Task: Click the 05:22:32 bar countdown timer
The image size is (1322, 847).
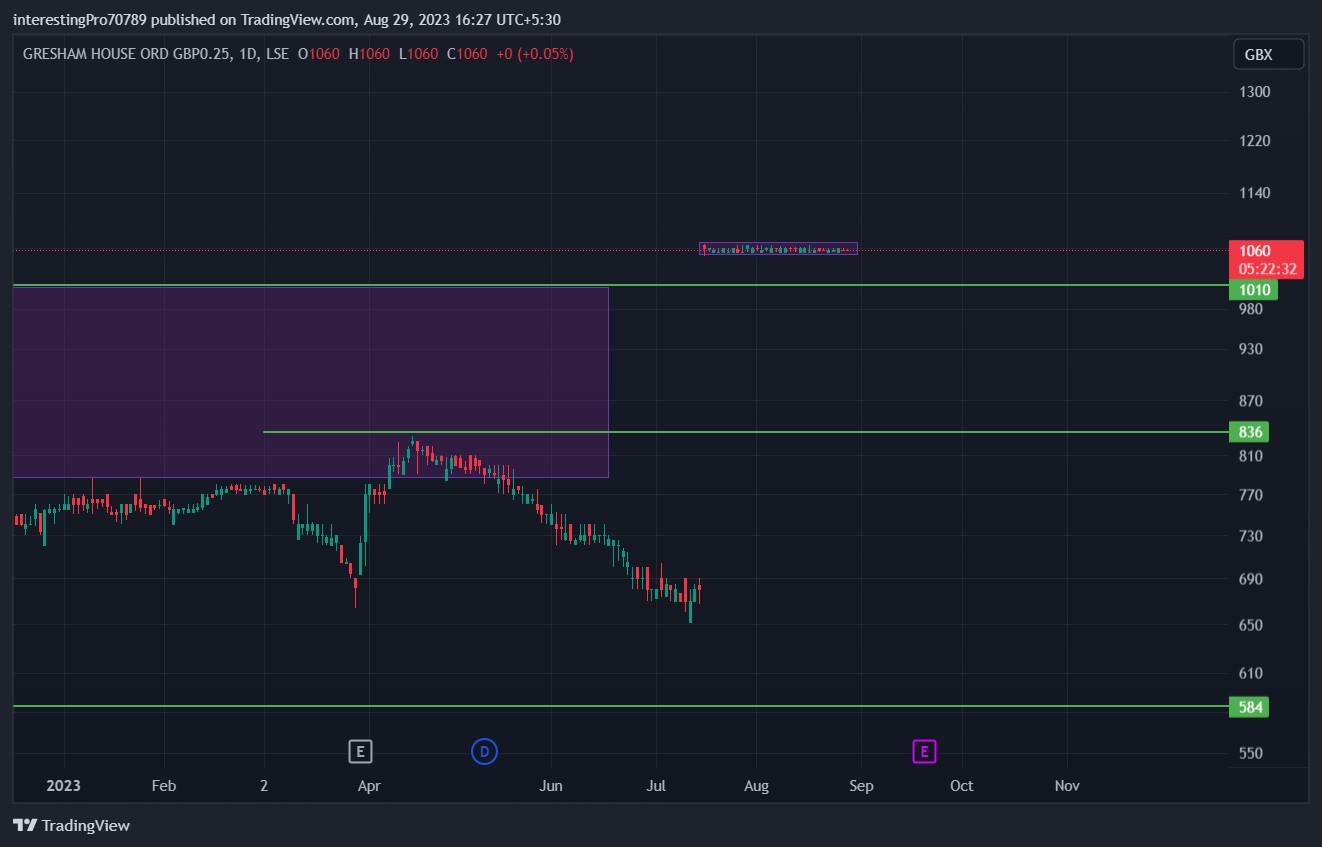Action: (x=1267, y=269)
